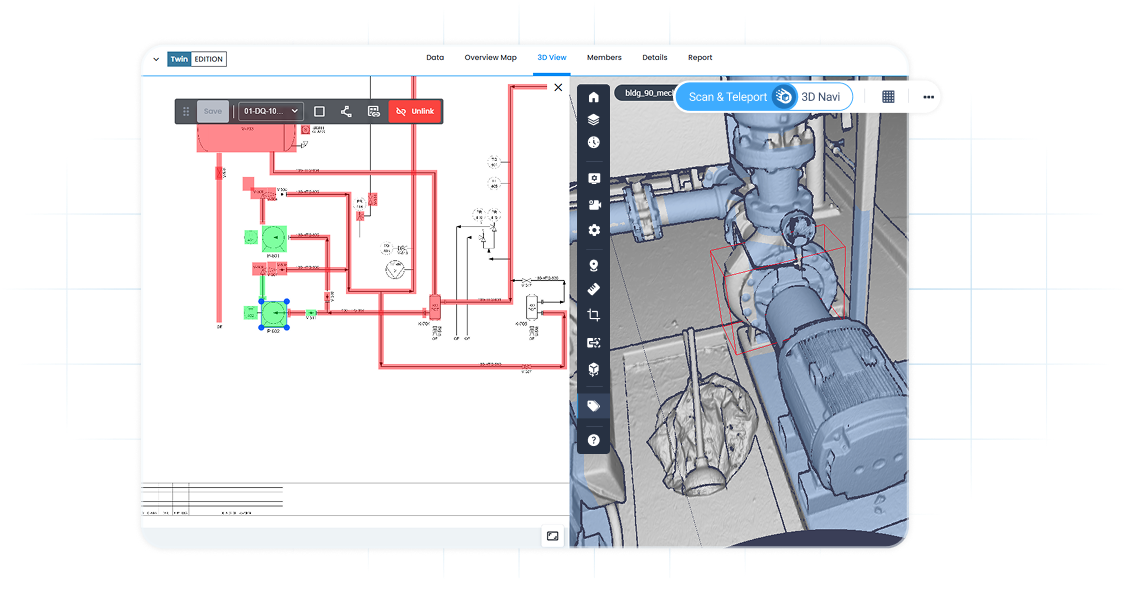Click the Home icon in 3D sidebar

[x=594, y=97]
